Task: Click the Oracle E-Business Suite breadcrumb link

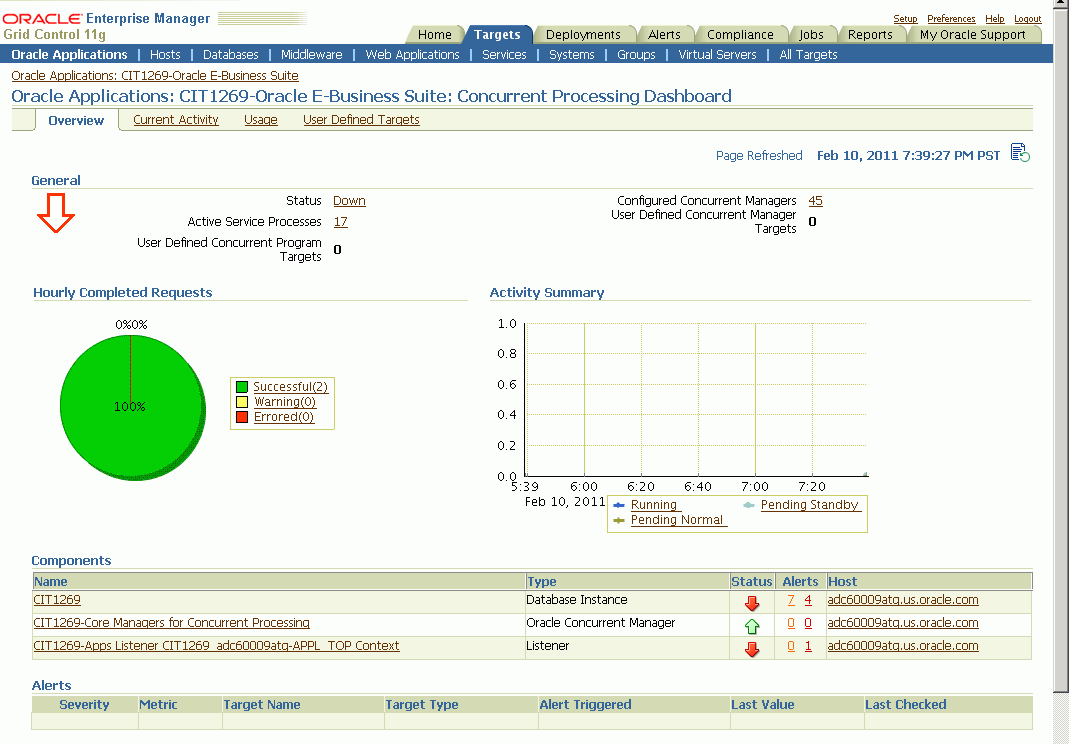Action: 155,76
